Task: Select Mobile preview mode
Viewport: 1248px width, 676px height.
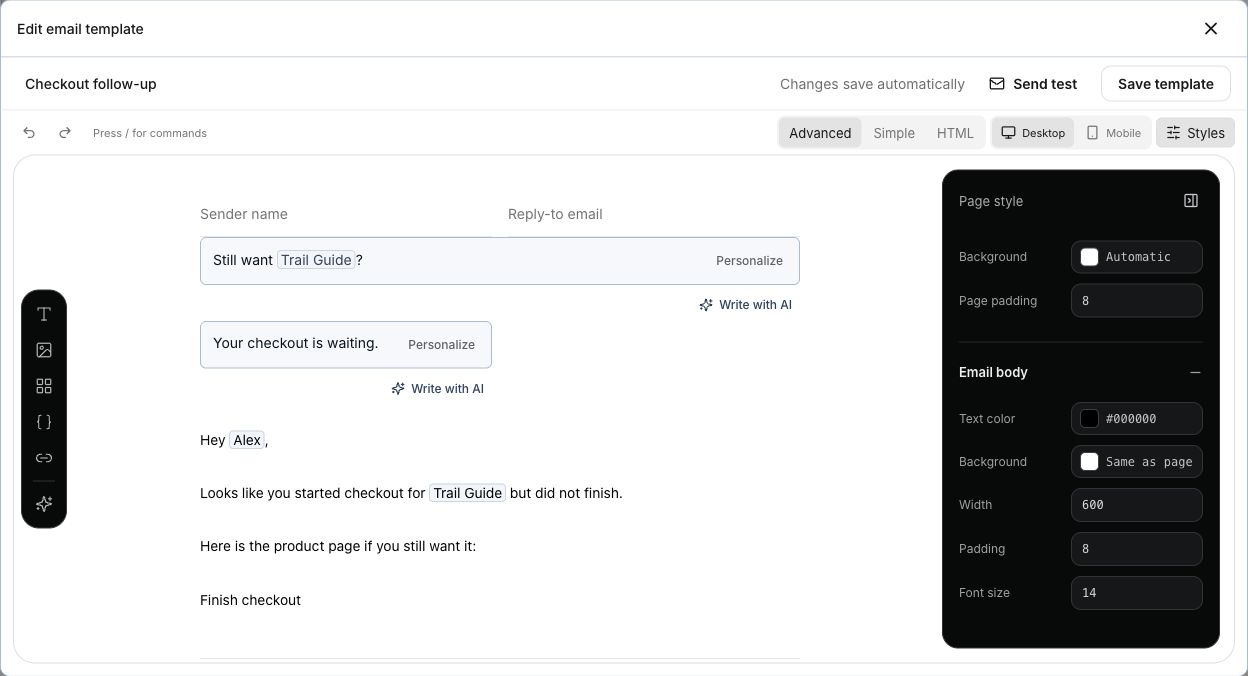Action: (1114, 133)
